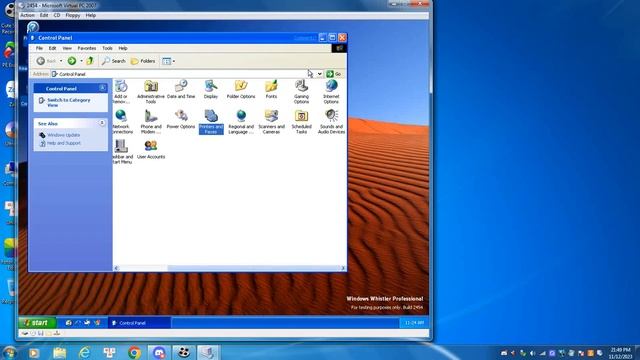The image size is (640, 360).
Task: Open Taskbar and Start Menu applet
Action: (x=122, y=151)
